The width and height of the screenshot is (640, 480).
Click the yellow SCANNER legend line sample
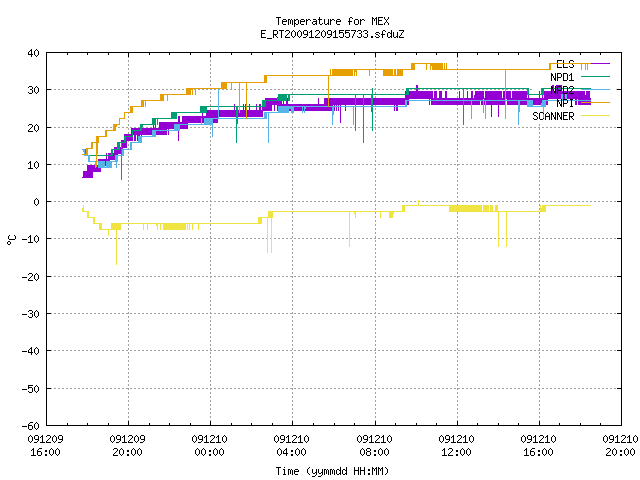click(595, 116)
